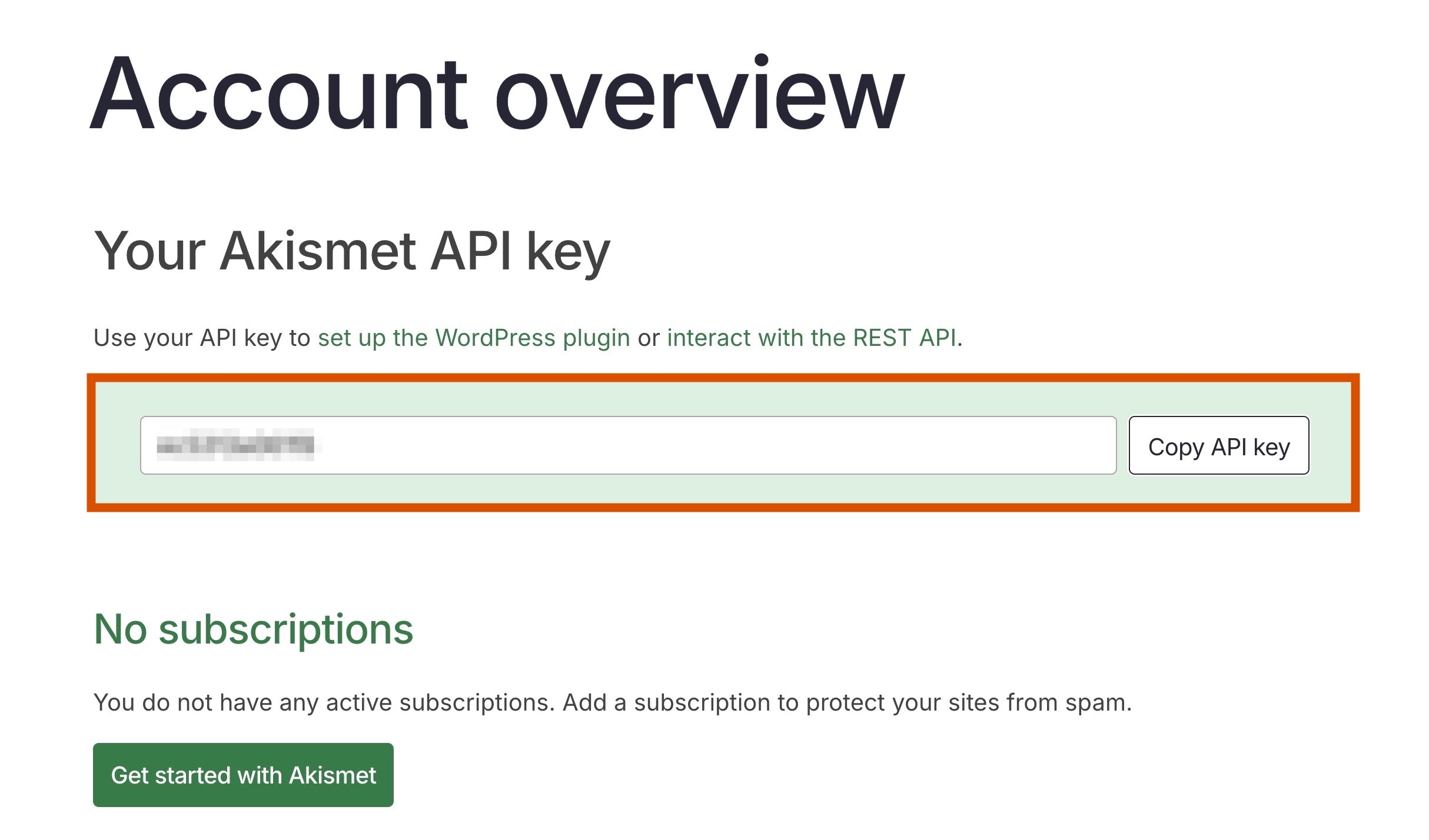Focus the Akismet API key text field
Viewport: 1429px width, 840px height.
[x=627, y=445]
